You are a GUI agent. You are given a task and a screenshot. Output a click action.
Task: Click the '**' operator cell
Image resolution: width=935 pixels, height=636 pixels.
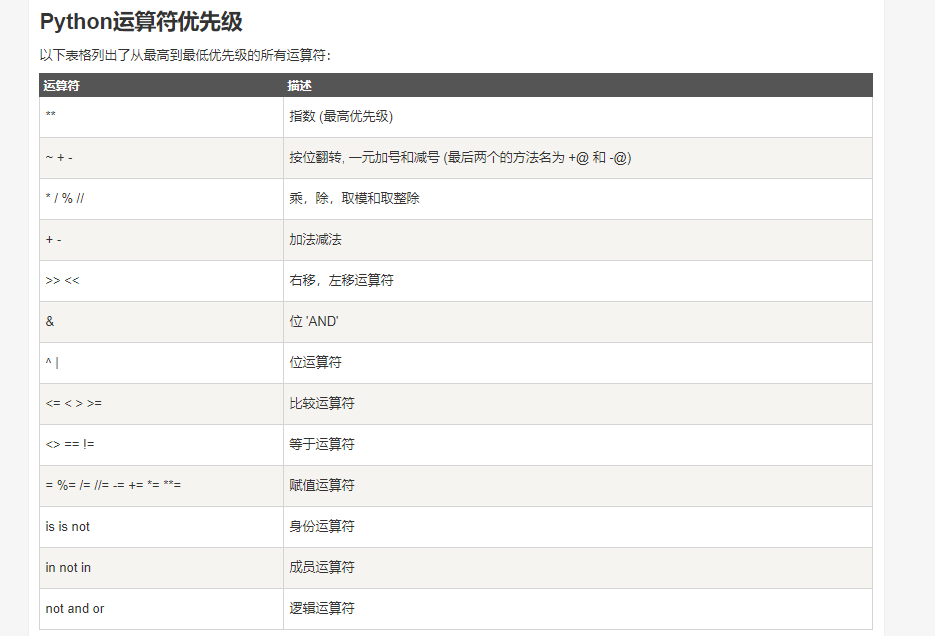point(161,117)
